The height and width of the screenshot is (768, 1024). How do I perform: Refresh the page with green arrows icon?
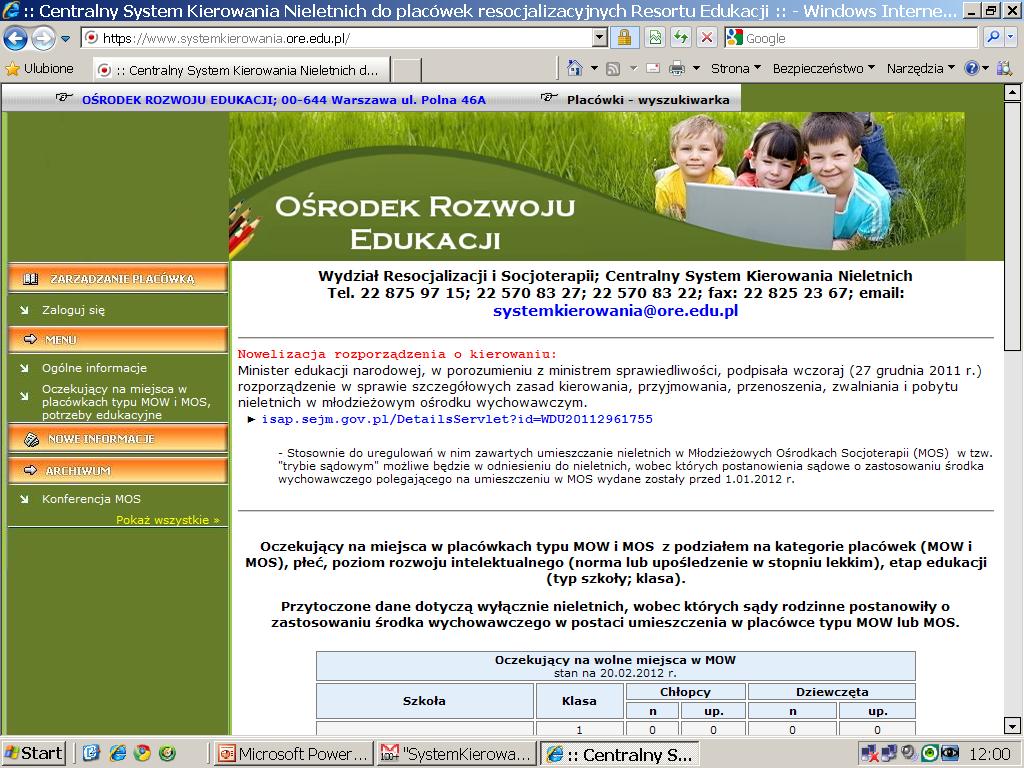pyautogui.click(x=681, y=38)
